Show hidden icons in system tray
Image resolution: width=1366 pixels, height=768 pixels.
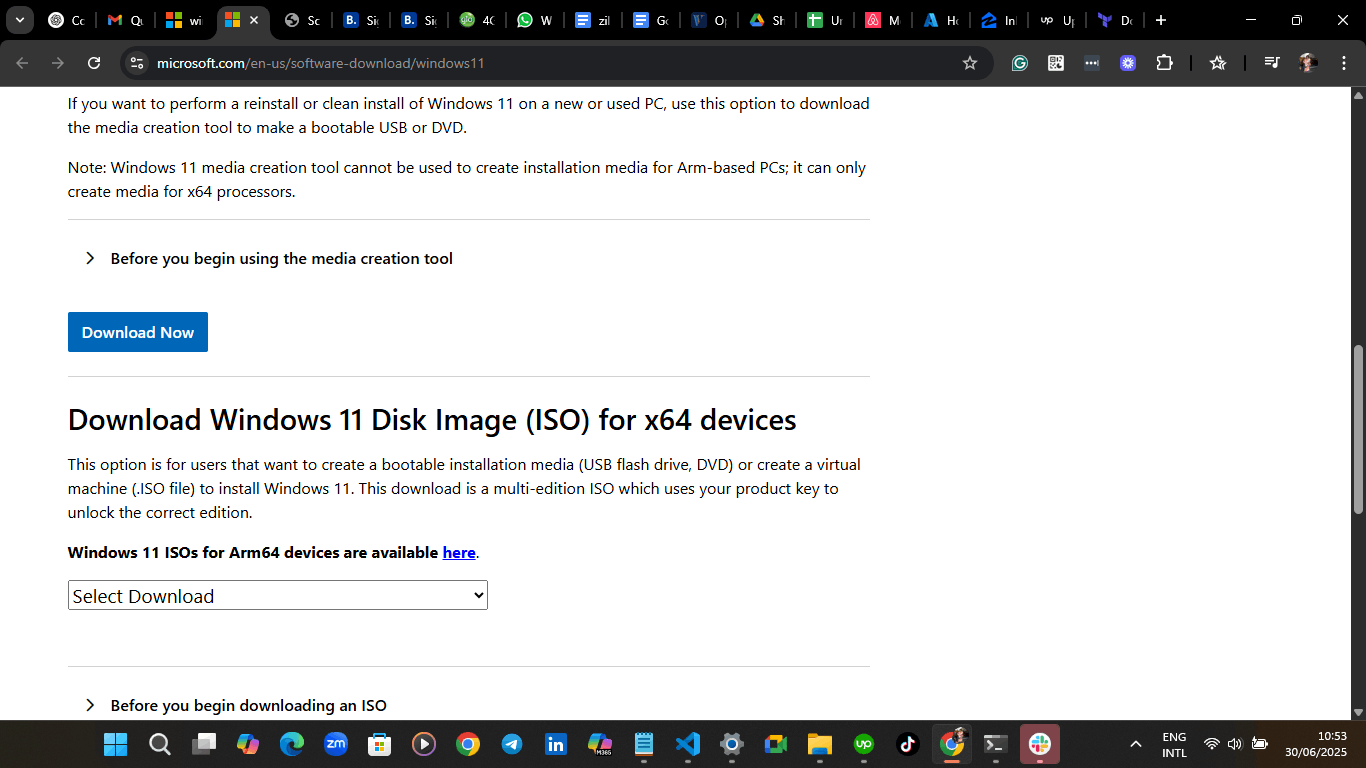(x=1136, y=744)
